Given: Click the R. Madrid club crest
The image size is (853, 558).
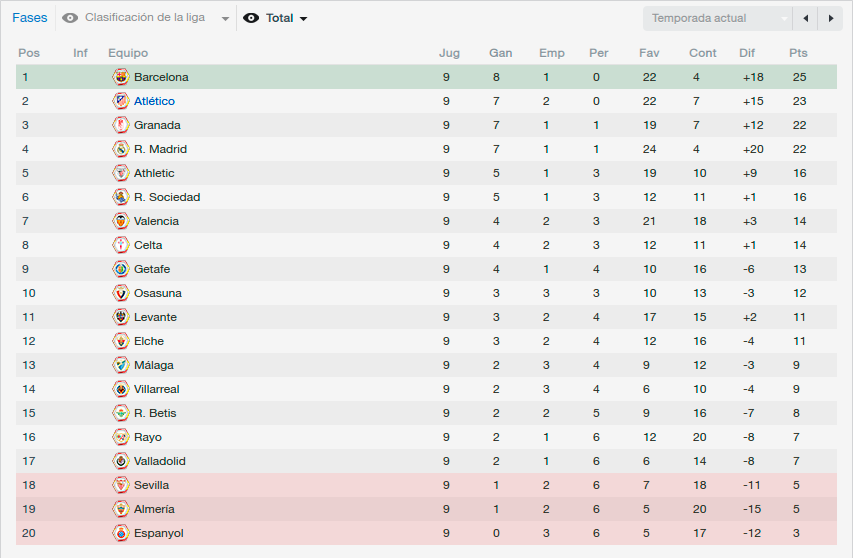Looking at the screenshot, I should 121,149.
